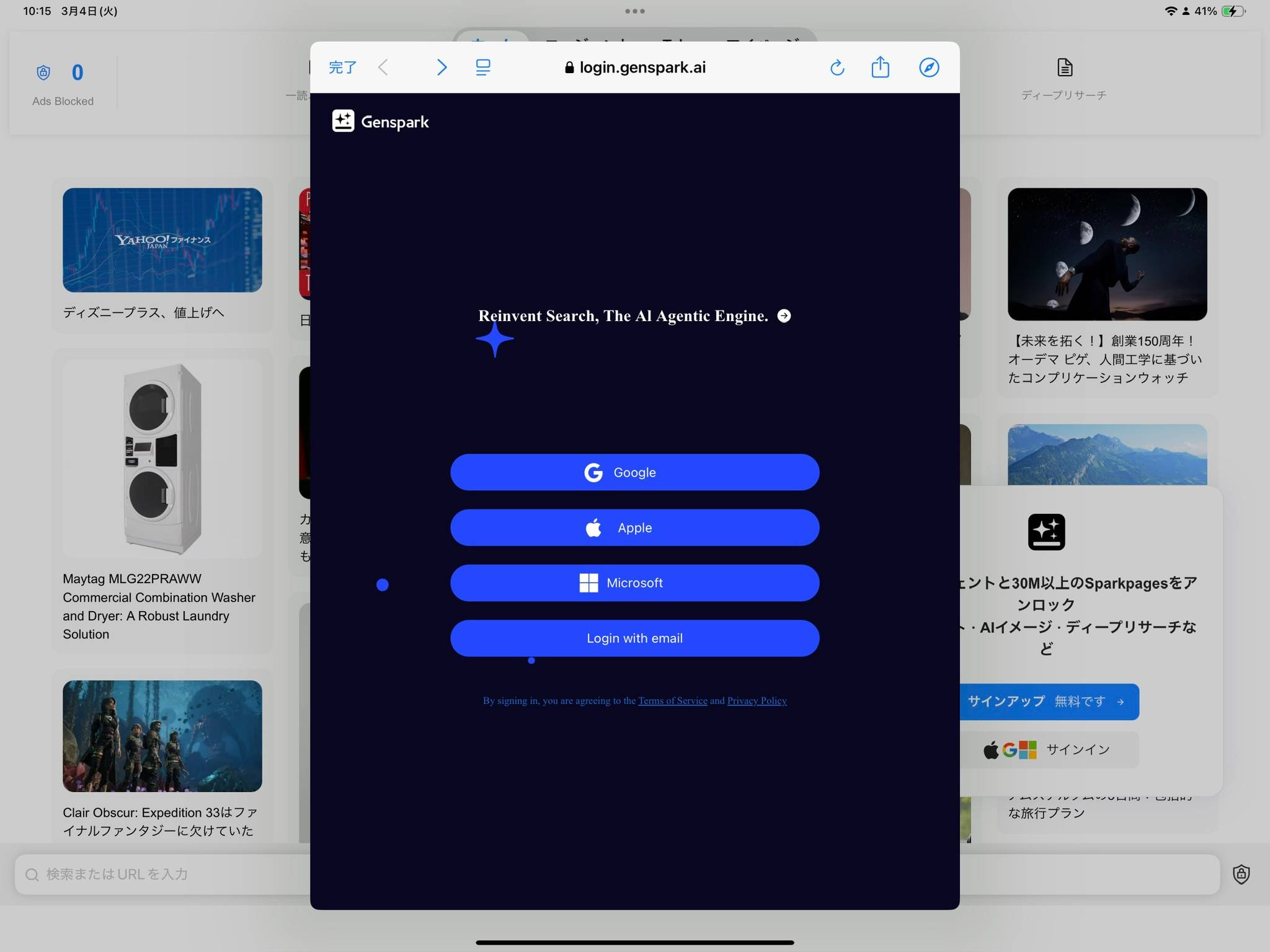Click the ディズニープラス、値上げへ headline
1270x952 pixels.
143,312
